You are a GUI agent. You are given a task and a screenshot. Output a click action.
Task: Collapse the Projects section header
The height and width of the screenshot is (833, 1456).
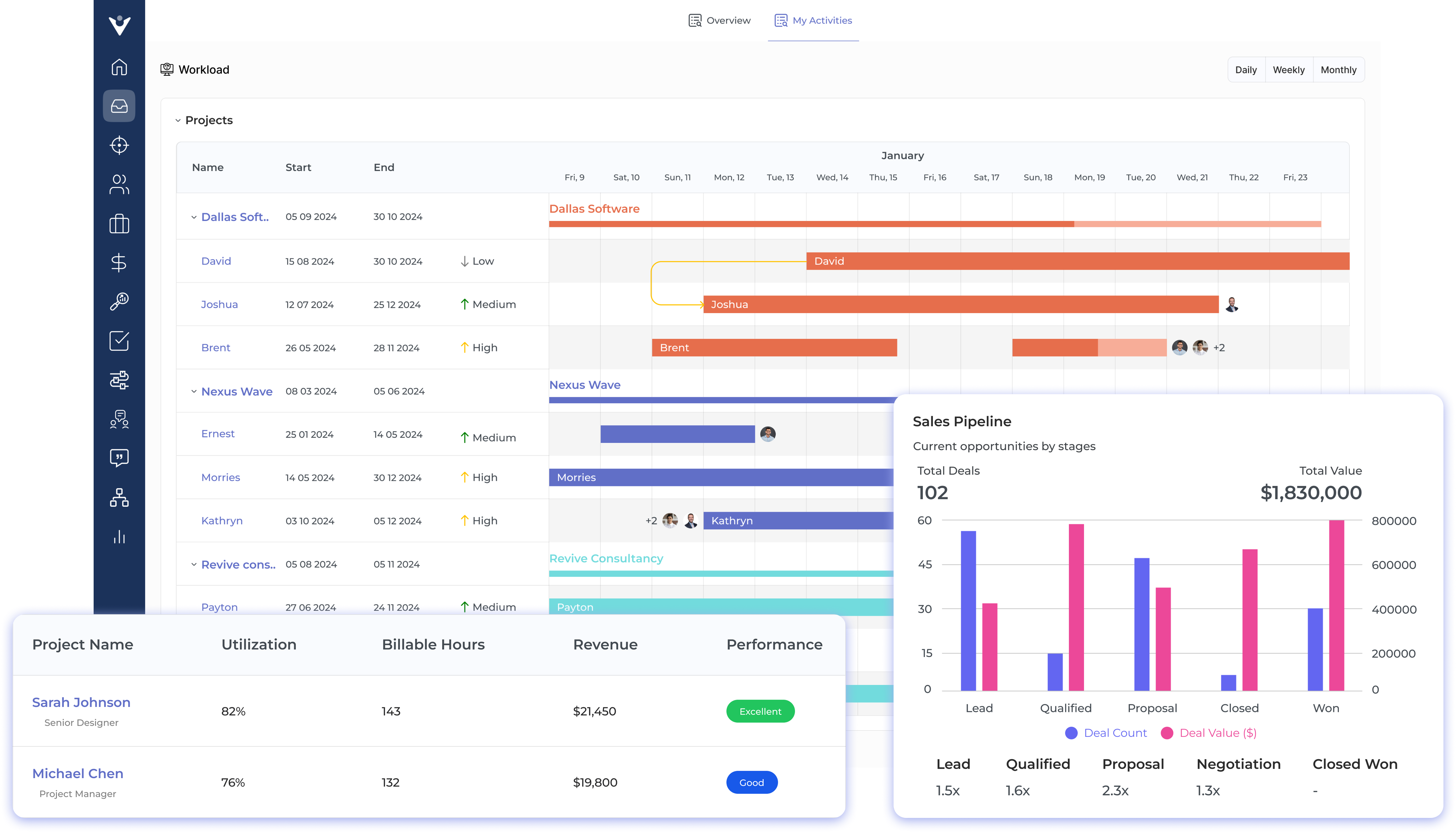coord(178,120)
